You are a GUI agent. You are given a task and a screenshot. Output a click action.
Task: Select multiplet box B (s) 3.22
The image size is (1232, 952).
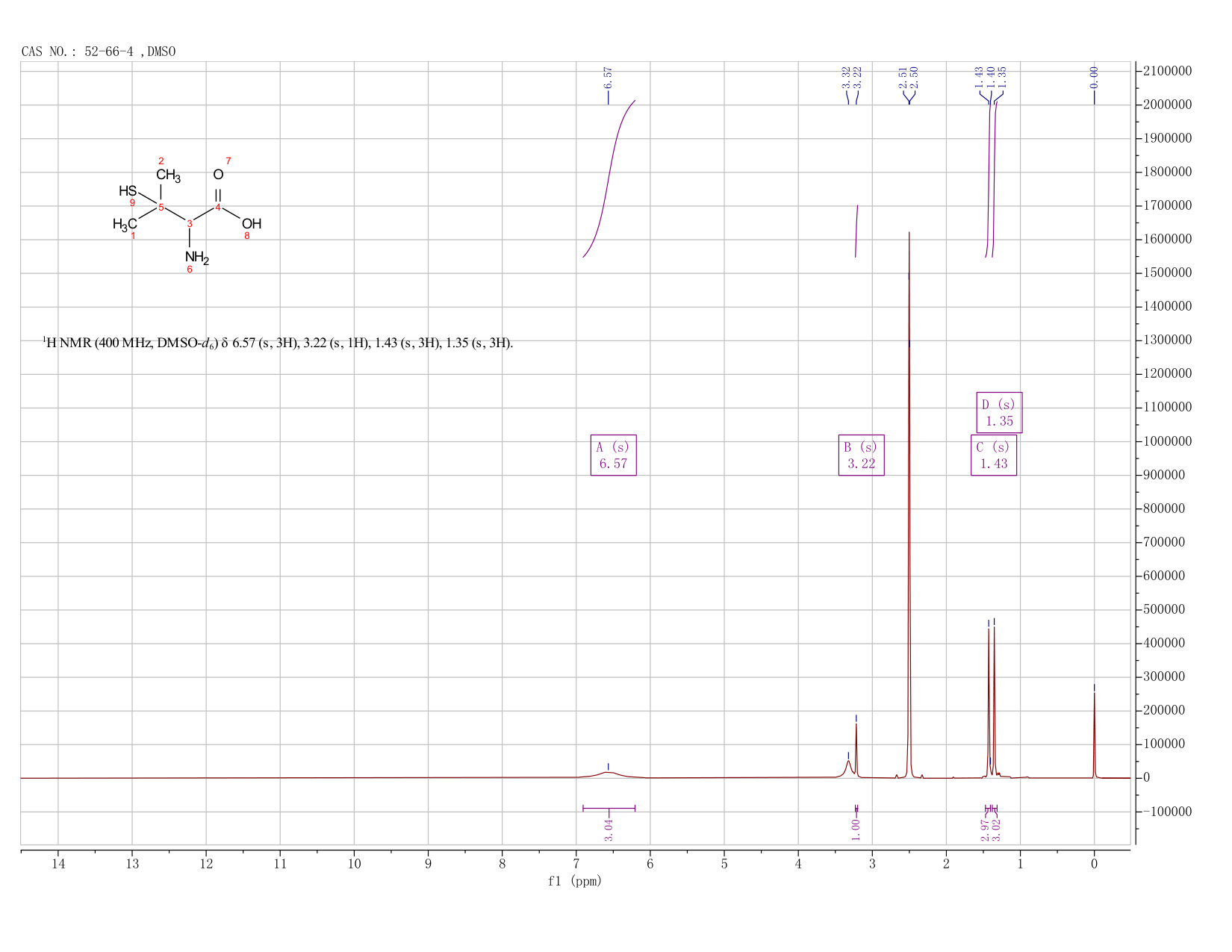click(x=861, y=455)
